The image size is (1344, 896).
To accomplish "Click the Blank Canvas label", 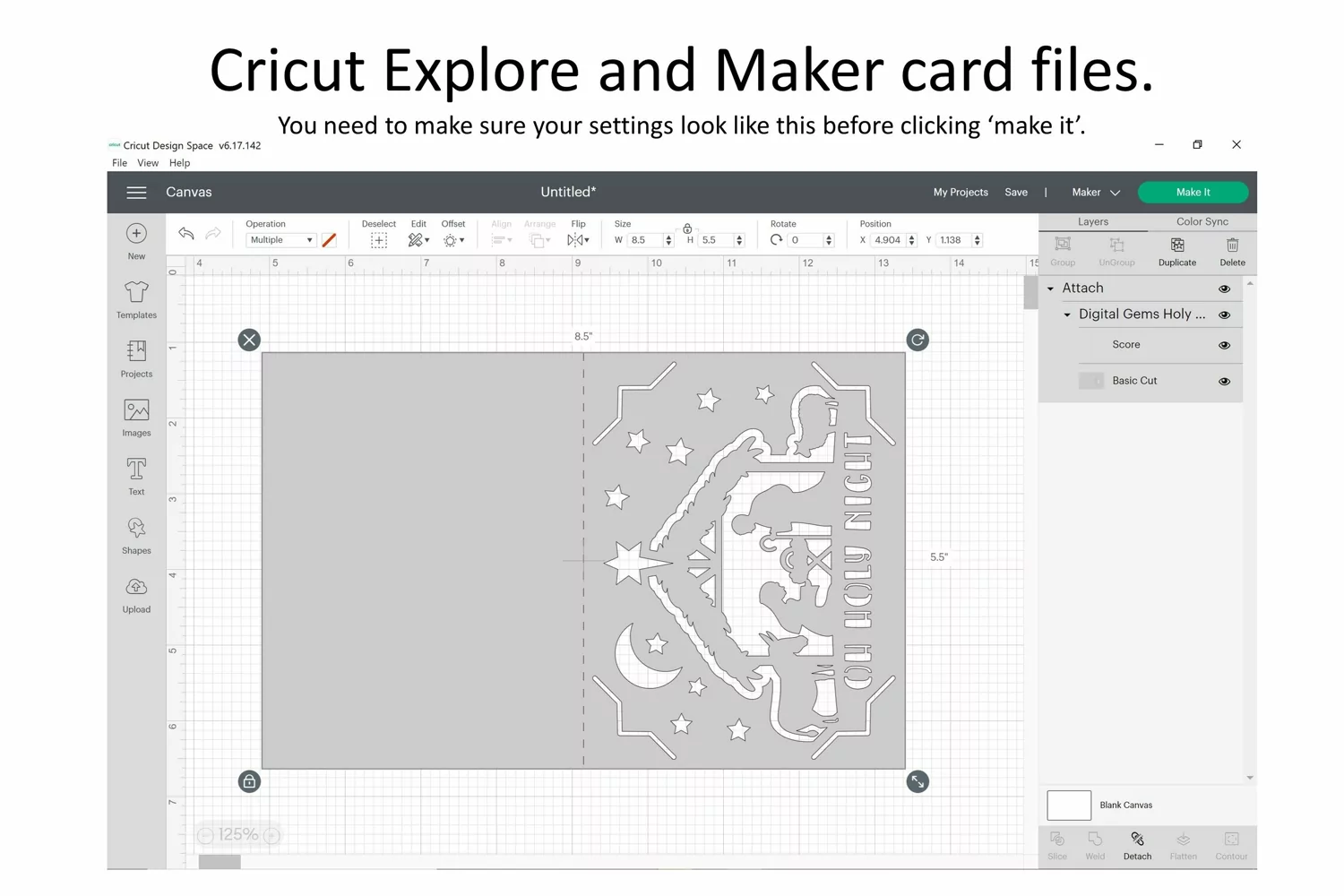I will 1126,806.
